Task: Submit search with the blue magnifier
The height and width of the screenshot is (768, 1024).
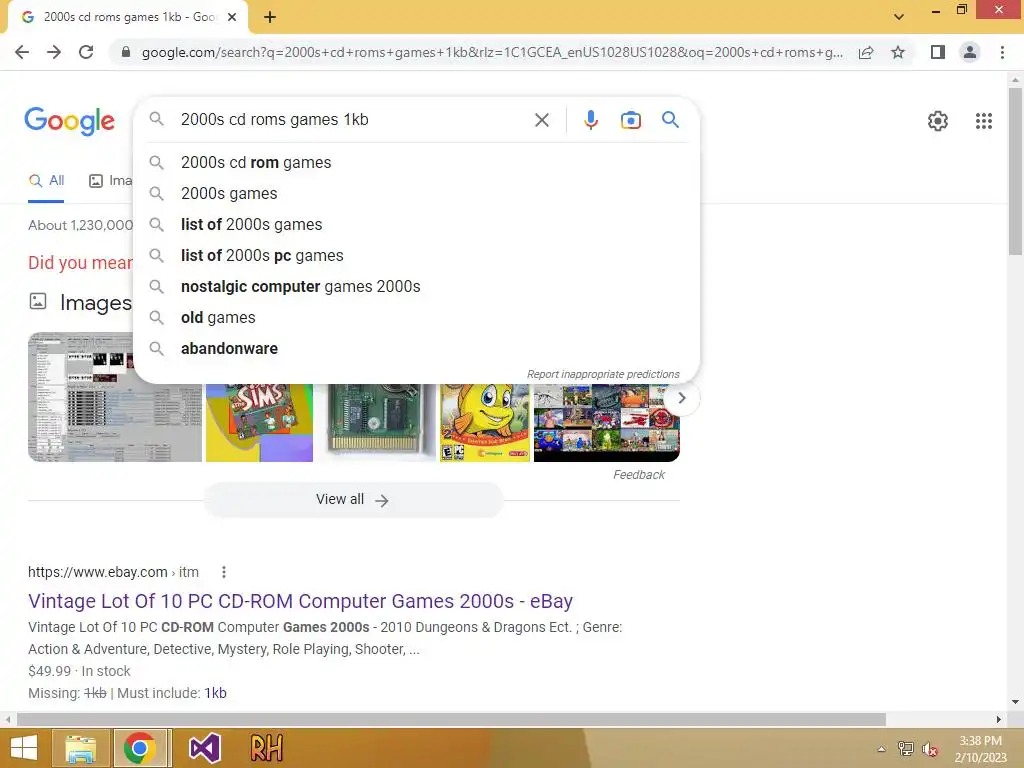Action: tap(670, 120)
